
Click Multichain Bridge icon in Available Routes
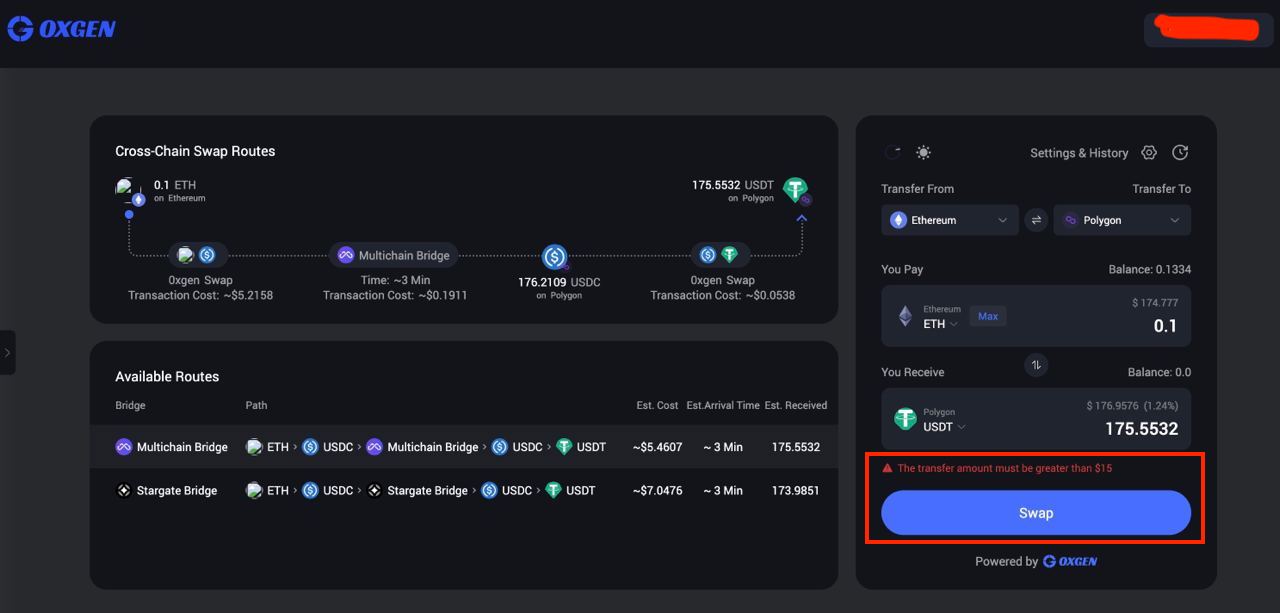tap(124, 447)
